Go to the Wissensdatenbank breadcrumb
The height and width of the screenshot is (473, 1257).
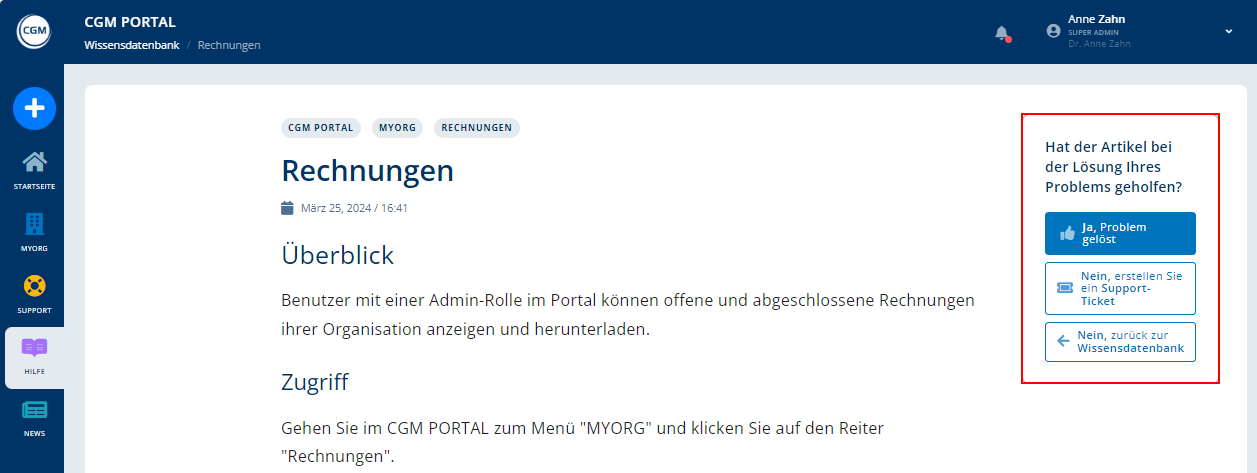(x=132, y=45)
